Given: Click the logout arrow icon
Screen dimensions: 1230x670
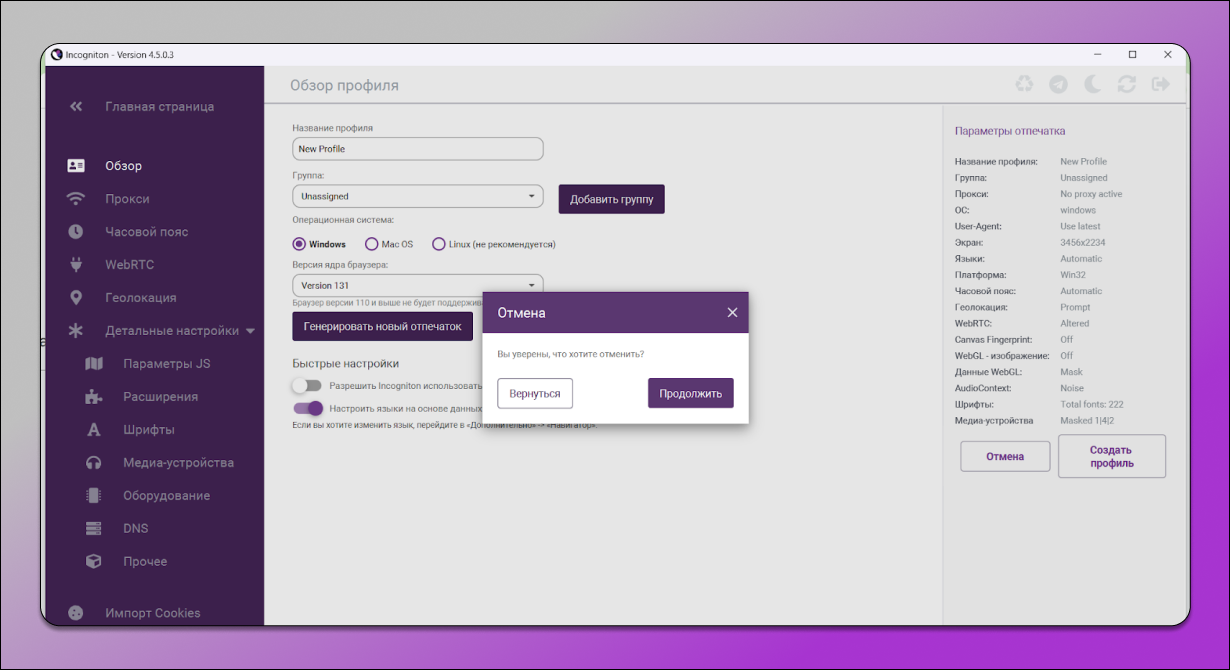Looking at the screenshot, I should pyautogui.click(x=1161, y=85).
